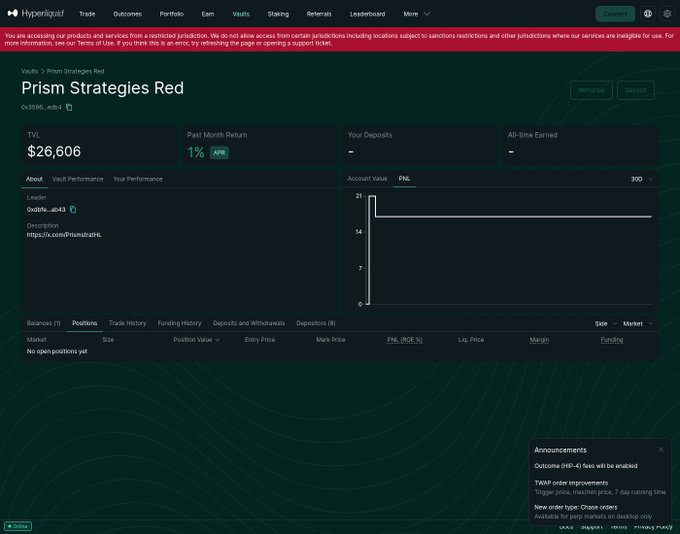The width and height of the screenshot is (680, 534).
Task: Click the Online status indicator
Action: (x=18, y=526)
